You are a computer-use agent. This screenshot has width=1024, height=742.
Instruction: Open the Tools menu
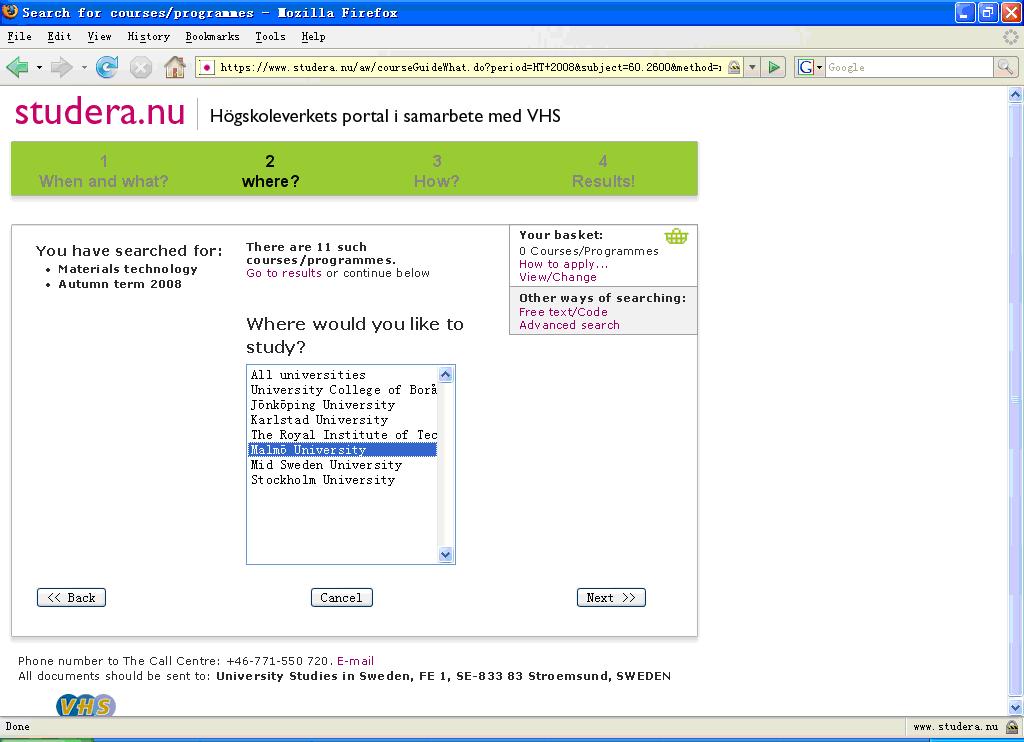[270, 37]
